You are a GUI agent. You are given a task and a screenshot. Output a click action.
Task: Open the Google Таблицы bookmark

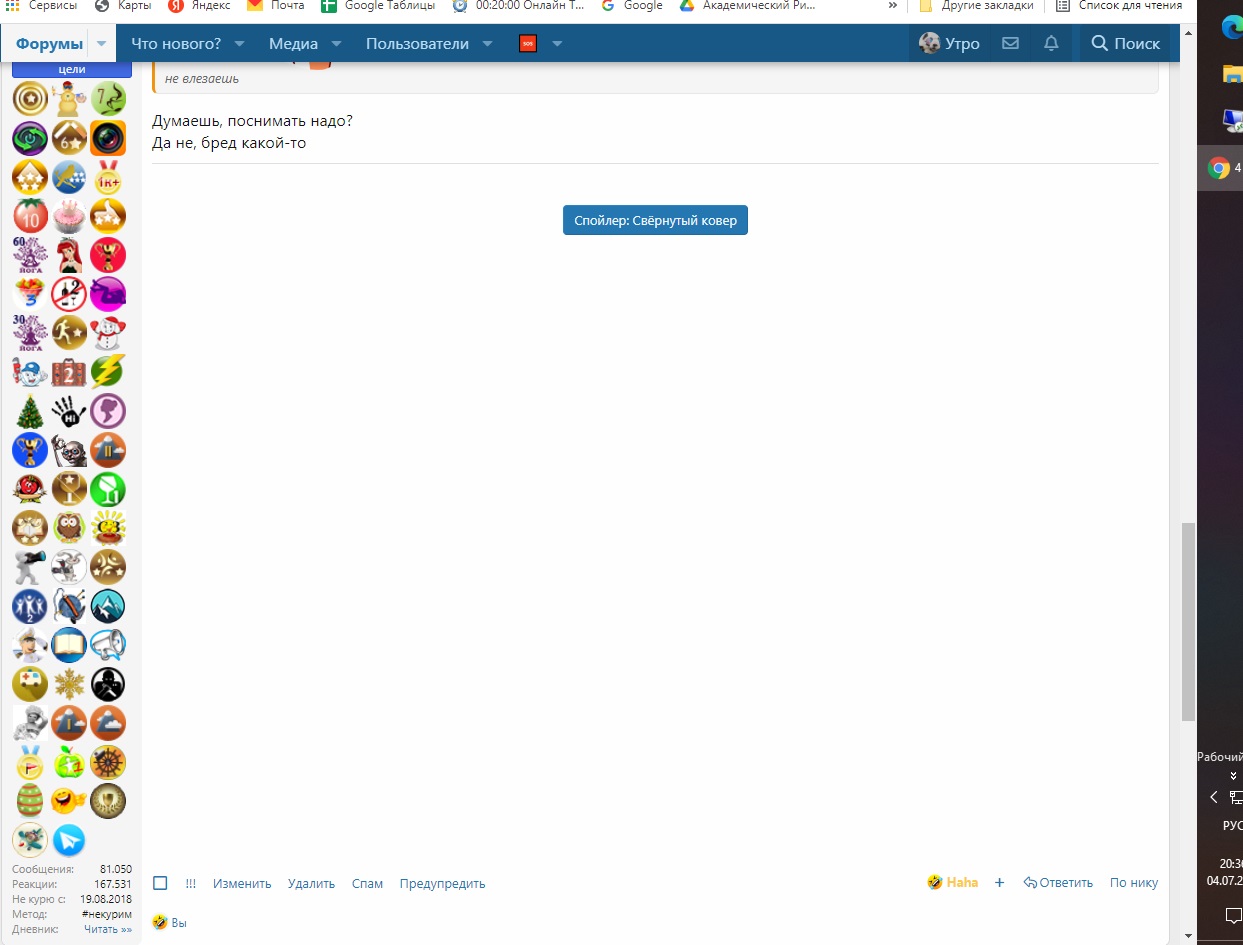(378, 6)
